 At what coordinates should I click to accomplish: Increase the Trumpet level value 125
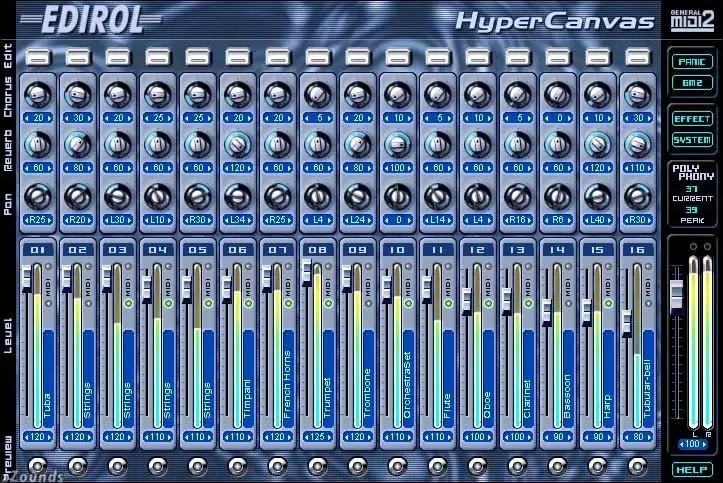pyautogui.click(x=329, y=437)
